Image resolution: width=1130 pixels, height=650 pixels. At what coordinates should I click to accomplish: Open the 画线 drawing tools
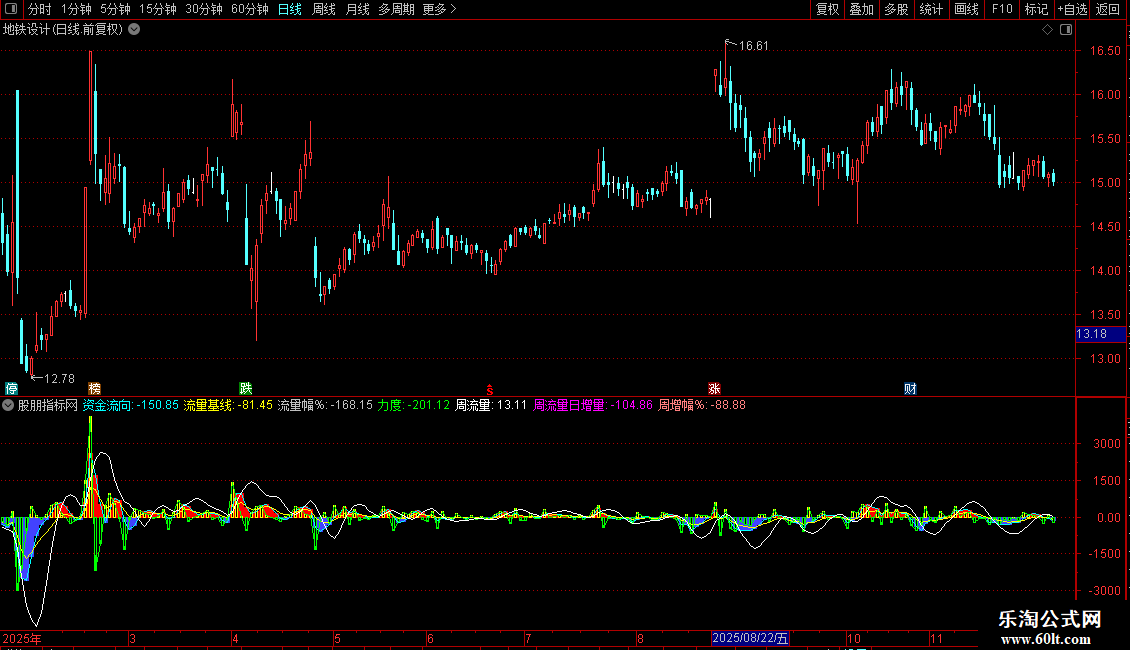tap(966, 9)
